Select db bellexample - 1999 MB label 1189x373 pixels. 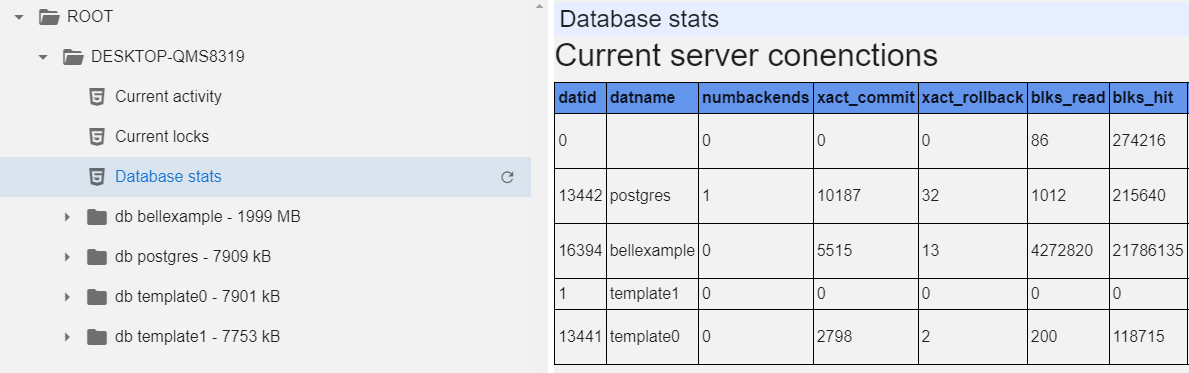208,217
